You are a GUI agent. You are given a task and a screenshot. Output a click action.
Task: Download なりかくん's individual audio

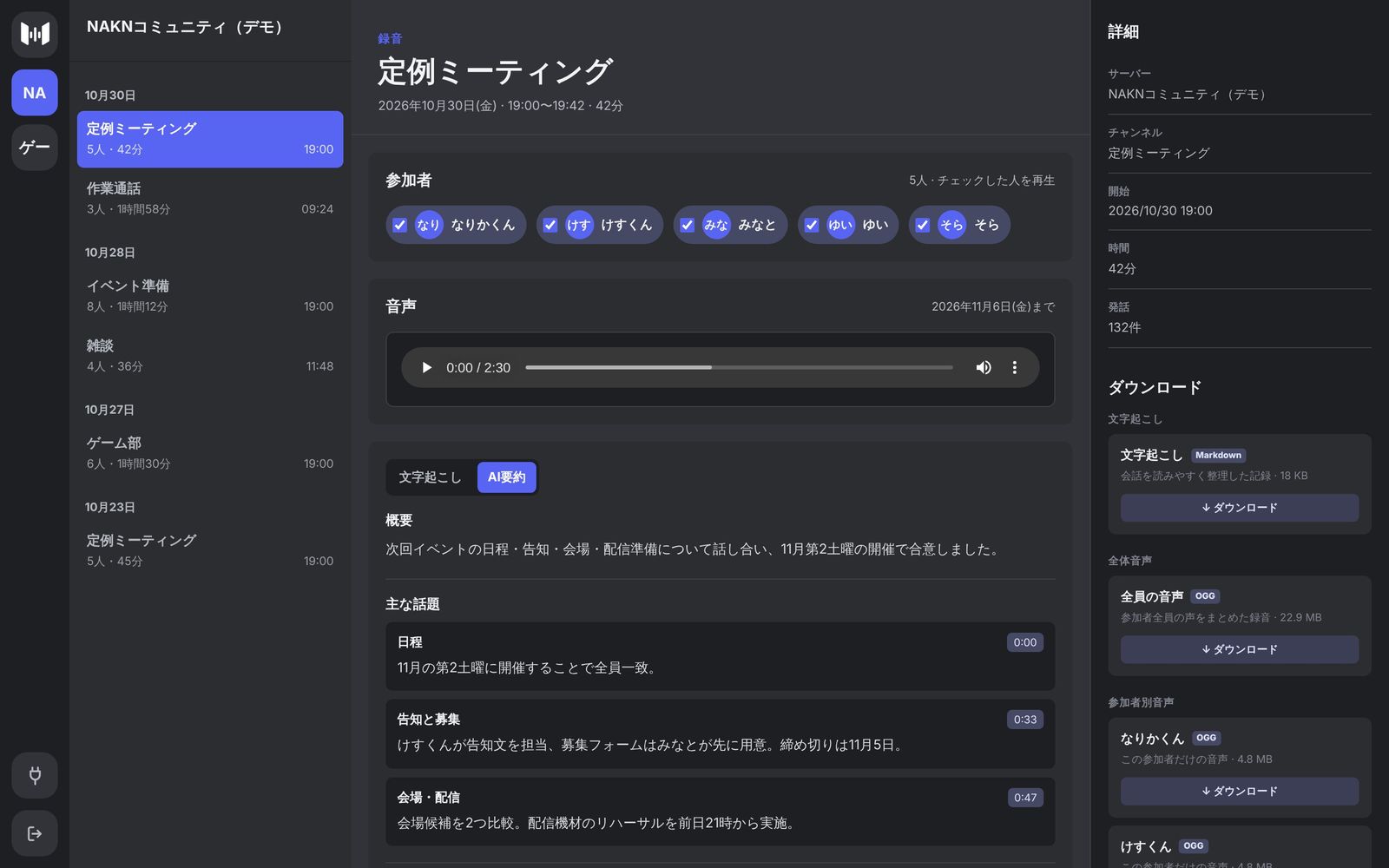(1240, 791)
